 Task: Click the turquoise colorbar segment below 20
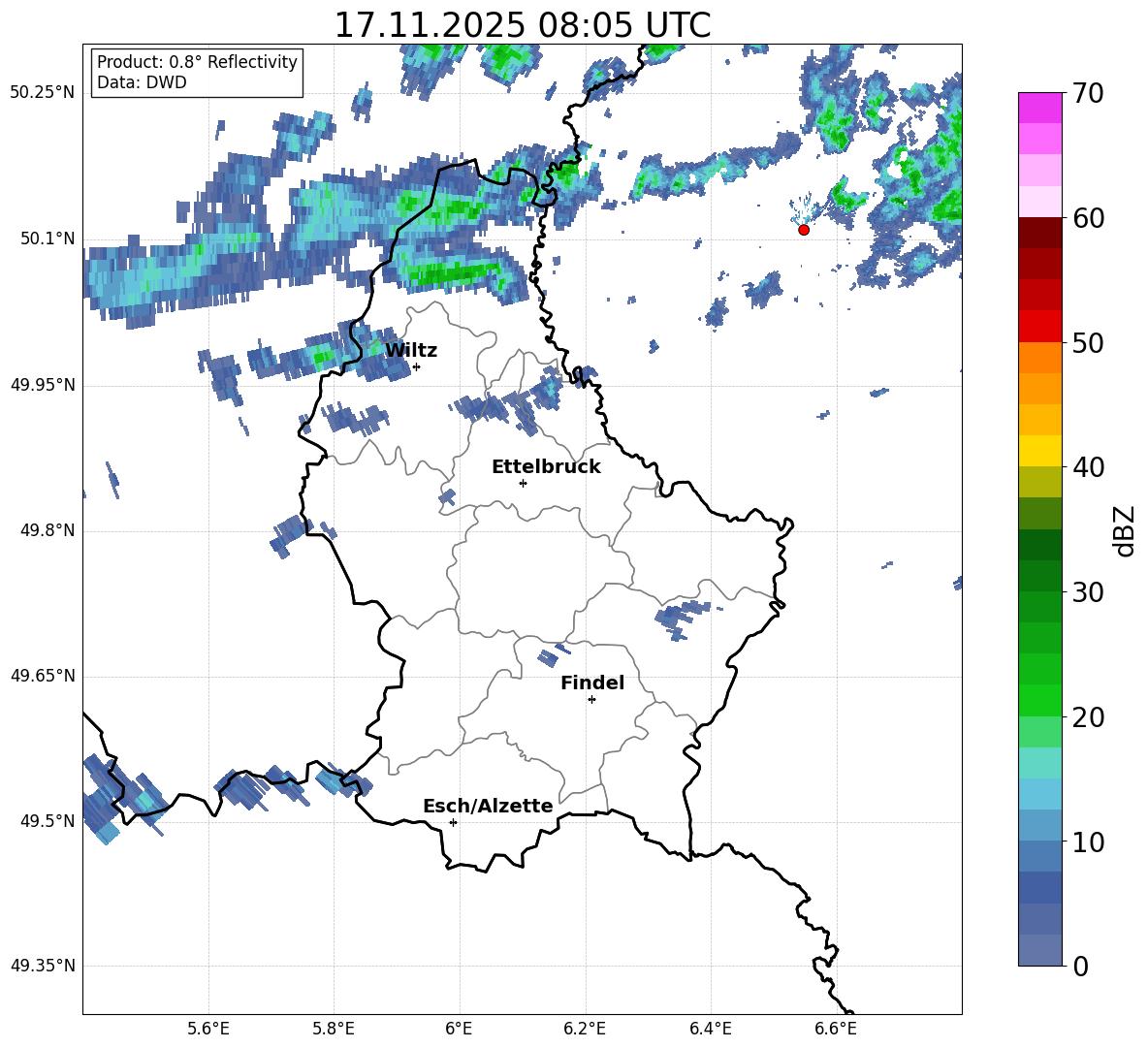pos(1039,763)
